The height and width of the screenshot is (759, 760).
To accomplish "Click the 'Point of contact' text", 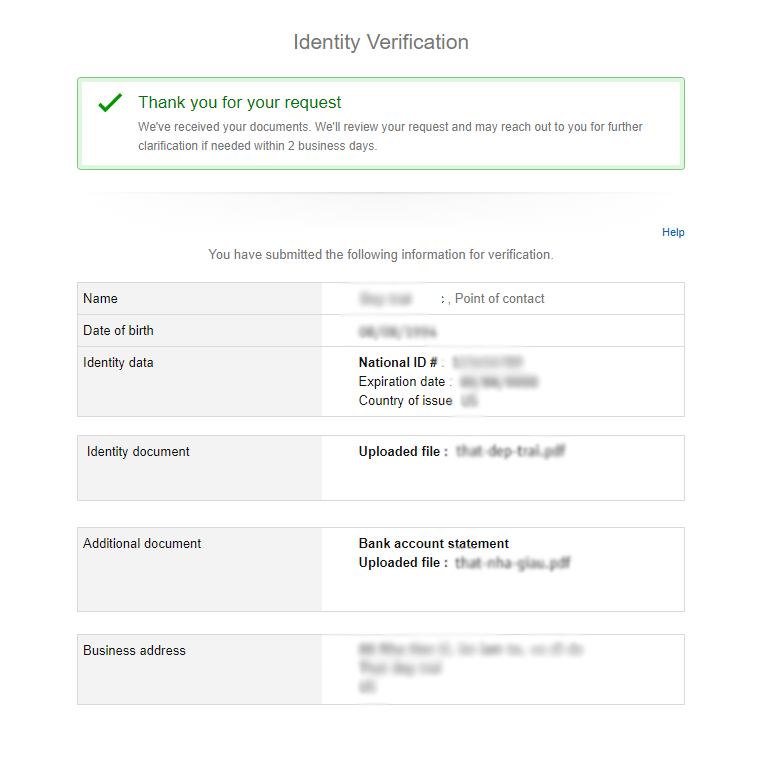I will [x=499, y=299].
